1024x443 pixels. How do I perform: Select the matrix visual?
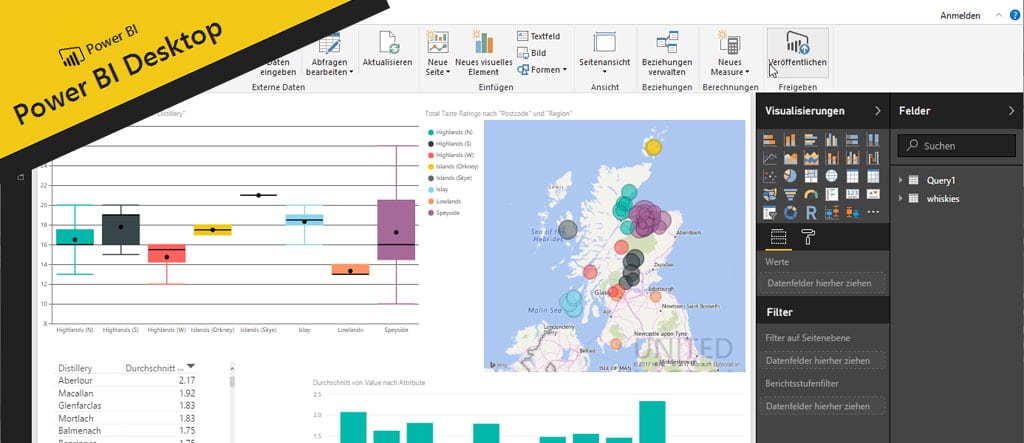pyautogui.click(x=872, y=176)
